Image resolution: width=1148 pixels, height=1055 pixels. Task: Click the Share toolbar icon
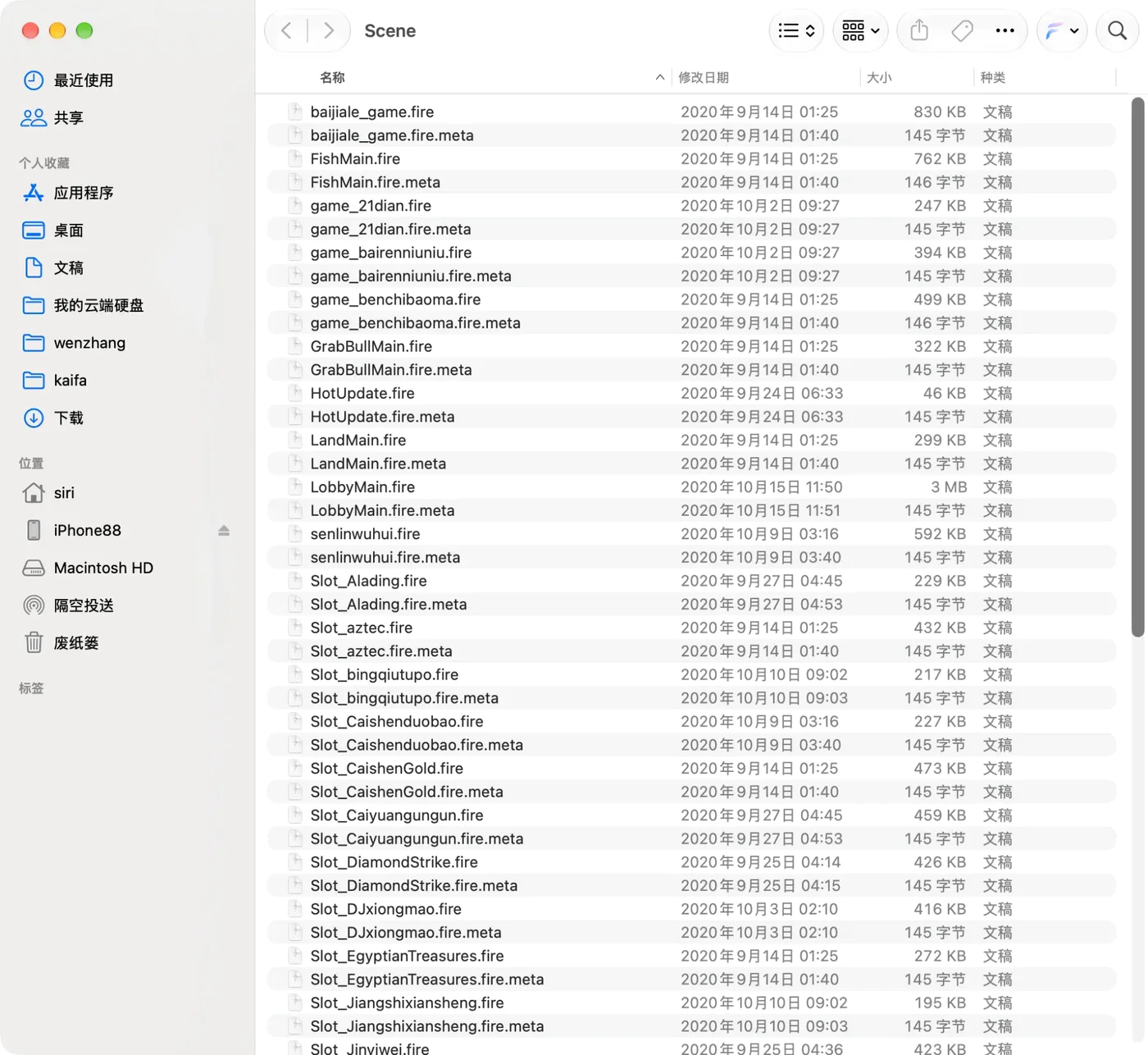(x=919, y=31)
